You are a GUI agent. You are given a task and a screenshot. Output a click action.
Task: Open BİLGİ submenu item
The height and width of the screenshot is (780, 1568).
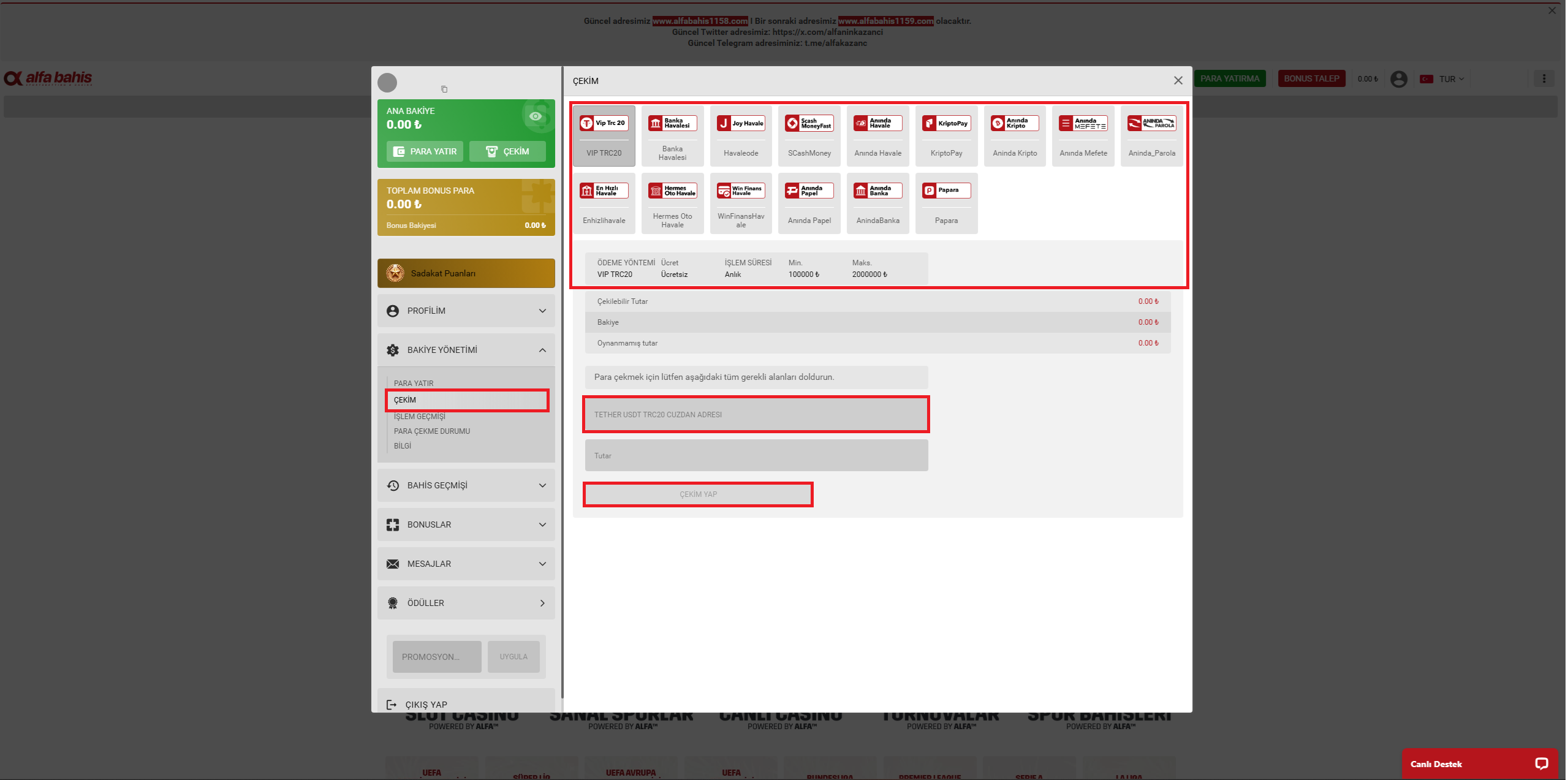tap(403, 446)
